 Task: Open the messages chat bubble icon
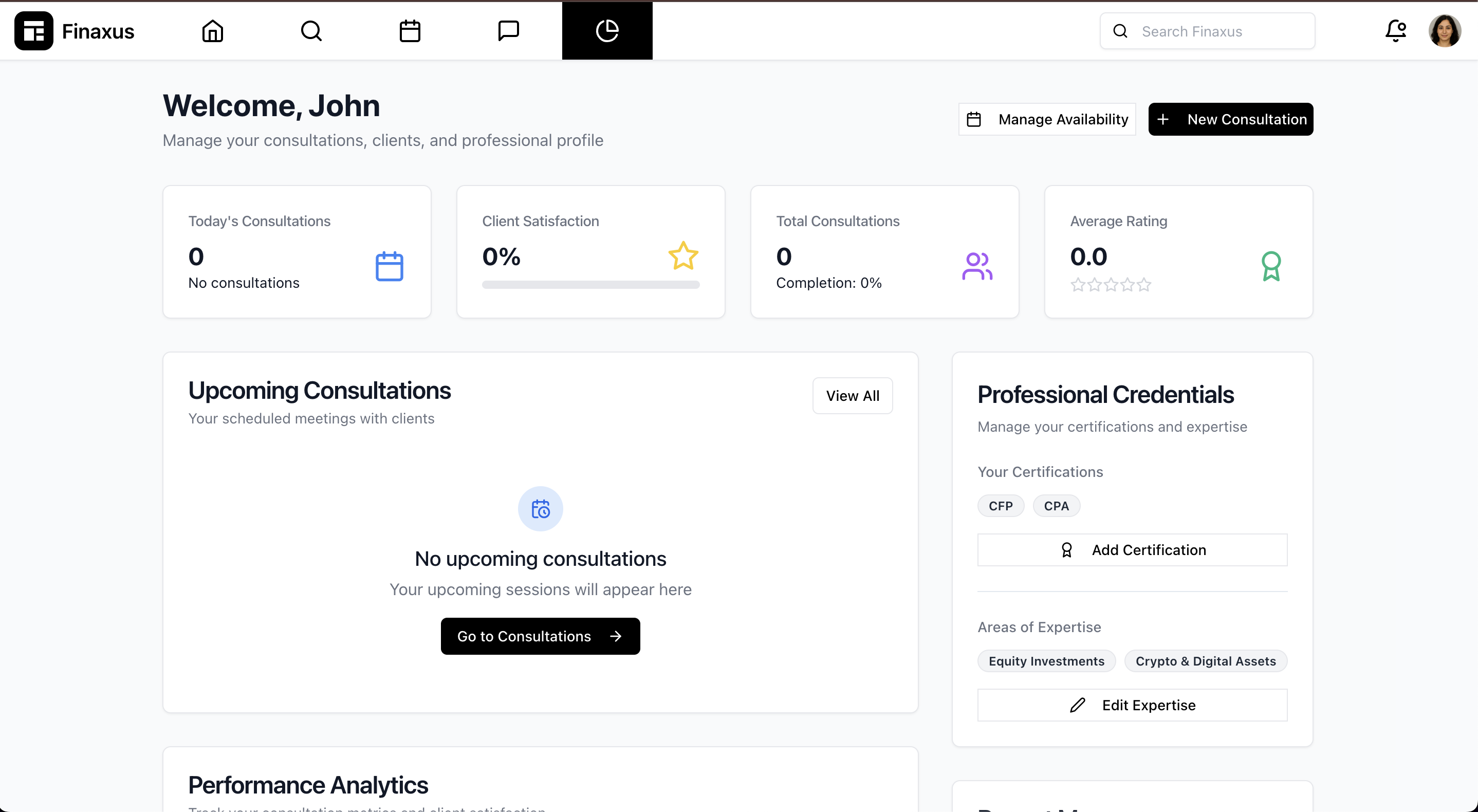(508, 31)
